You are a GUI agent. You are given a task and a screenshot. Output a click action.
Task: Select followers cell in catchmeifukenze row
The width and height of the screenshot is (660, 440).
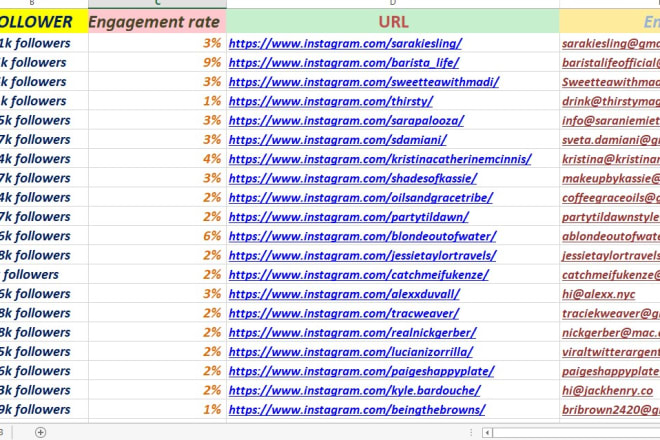(x=44, y=275)
